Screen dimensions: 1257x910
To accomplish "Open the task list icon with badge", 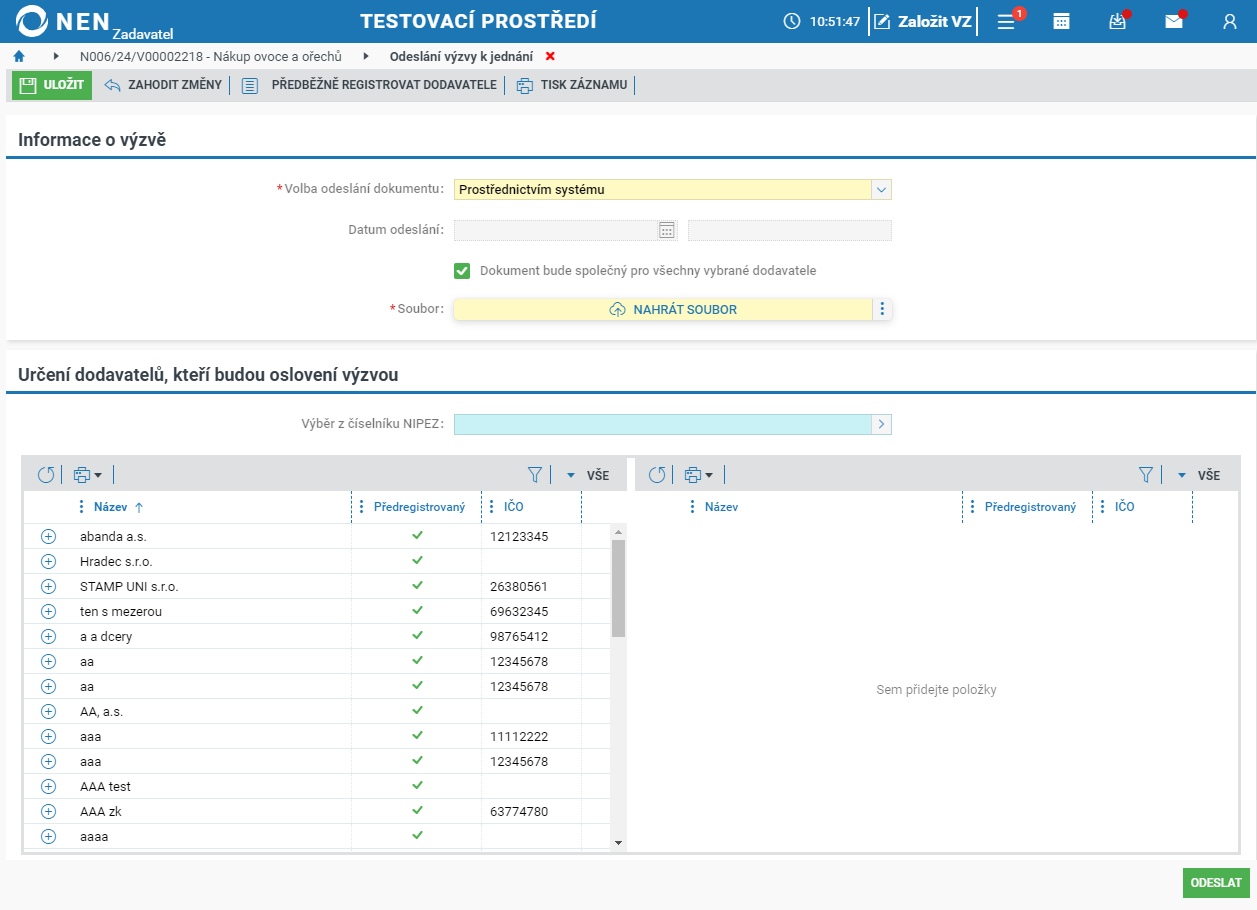I will [1007, 21].
